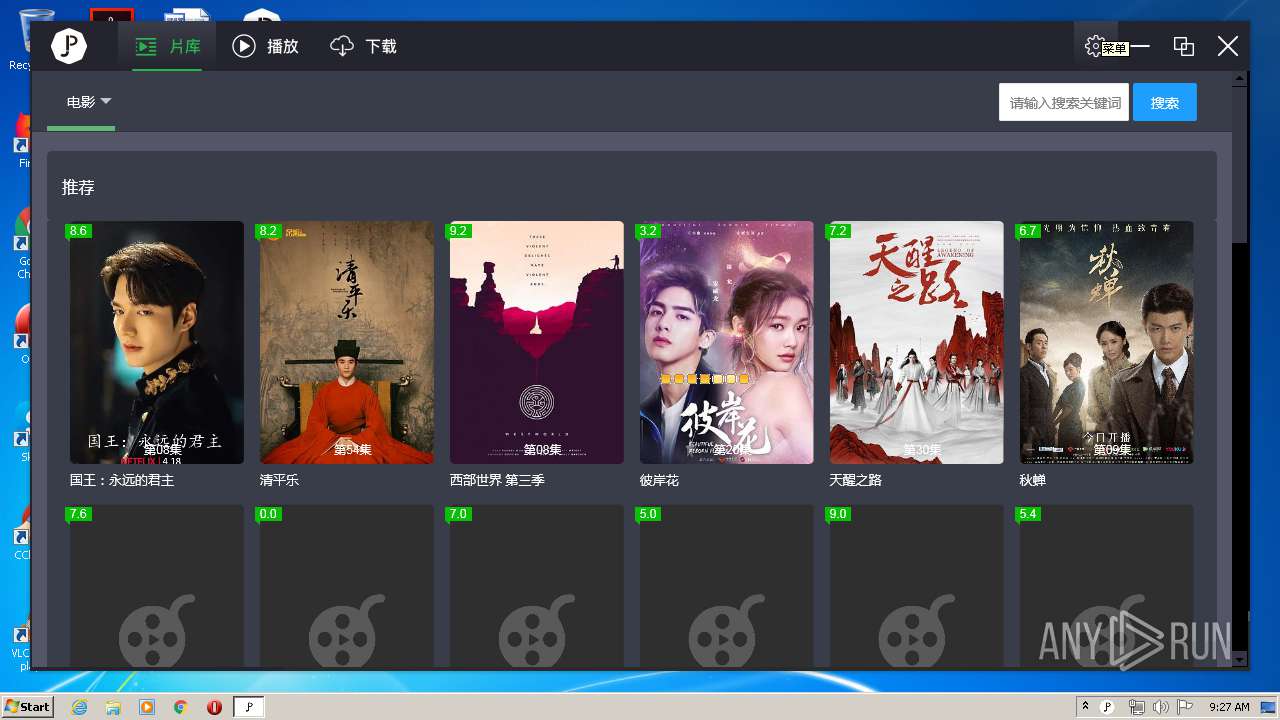Open the 片库 library tab

168,46
